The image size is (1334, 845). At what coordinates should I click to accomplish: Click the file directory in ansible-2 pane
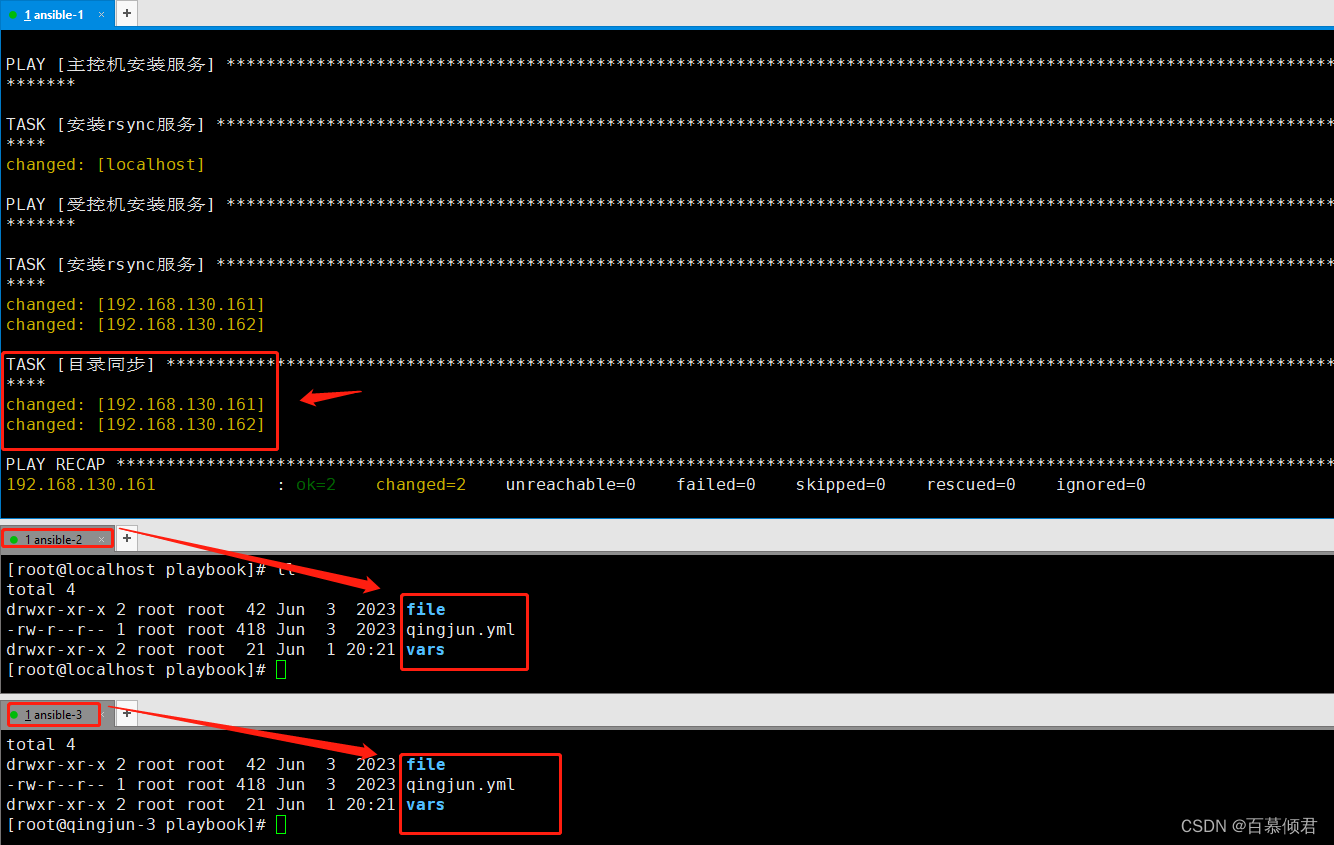point(426,610)
